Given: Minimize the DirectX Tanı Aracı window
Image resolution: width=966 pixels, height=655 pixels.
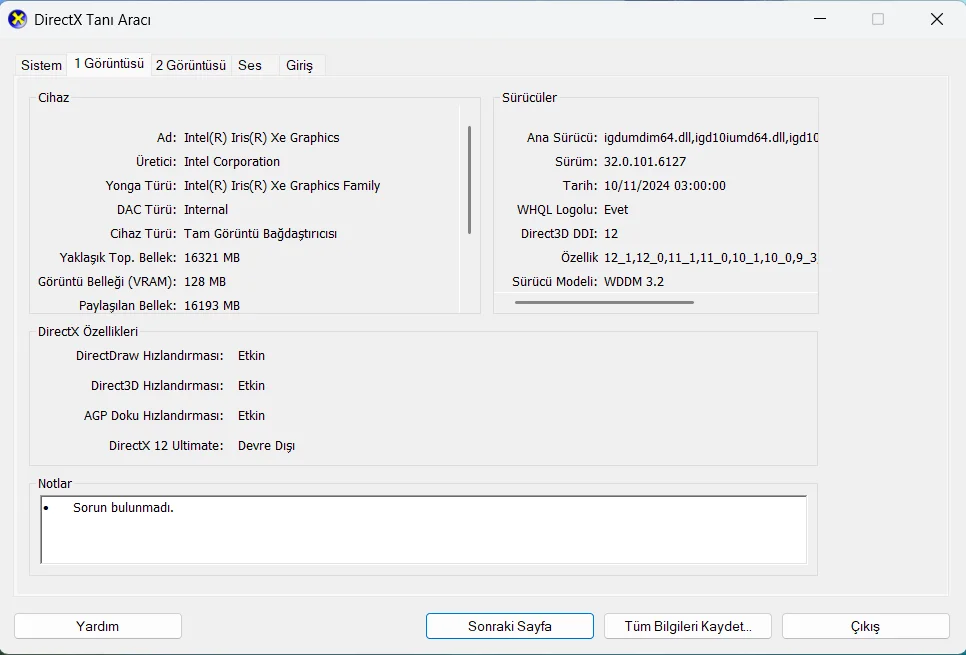Looking at the screenshot, I should pos(820,19).
